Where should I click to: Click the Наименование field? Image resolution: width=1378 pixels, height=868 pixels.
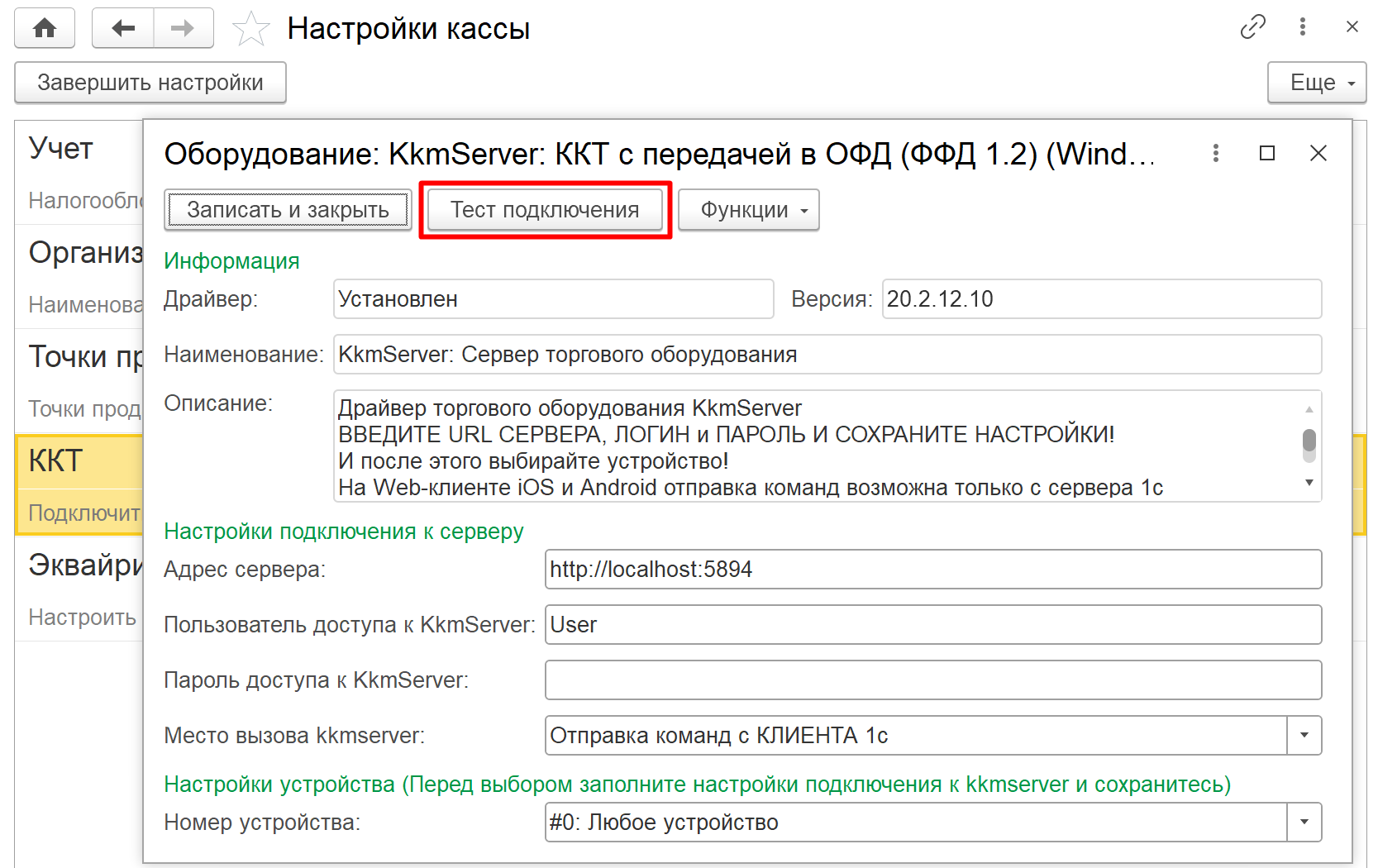827,355
